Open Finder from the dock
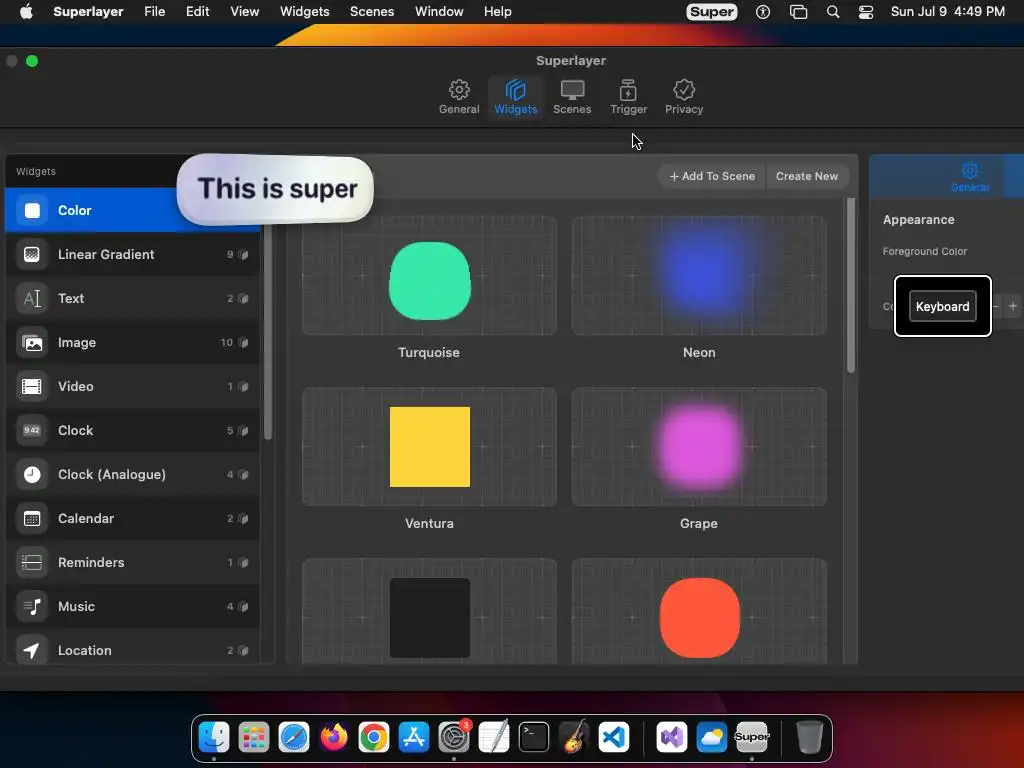 pyautogui.click(x=214, y=737)
